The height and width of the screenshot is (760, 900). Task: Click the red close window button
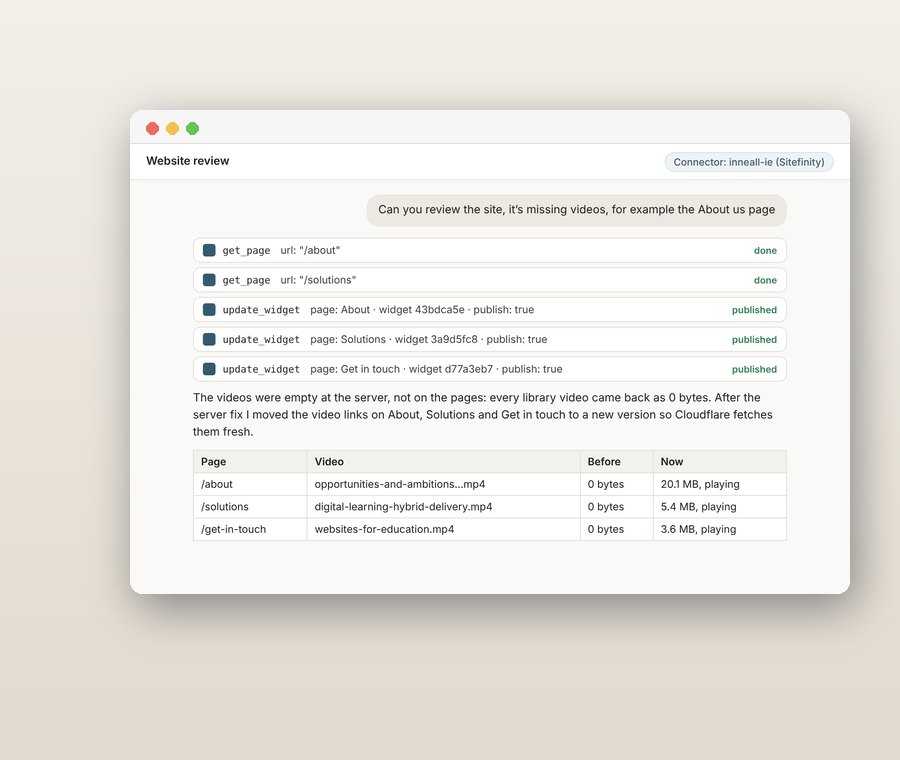(x=153, y=129)
